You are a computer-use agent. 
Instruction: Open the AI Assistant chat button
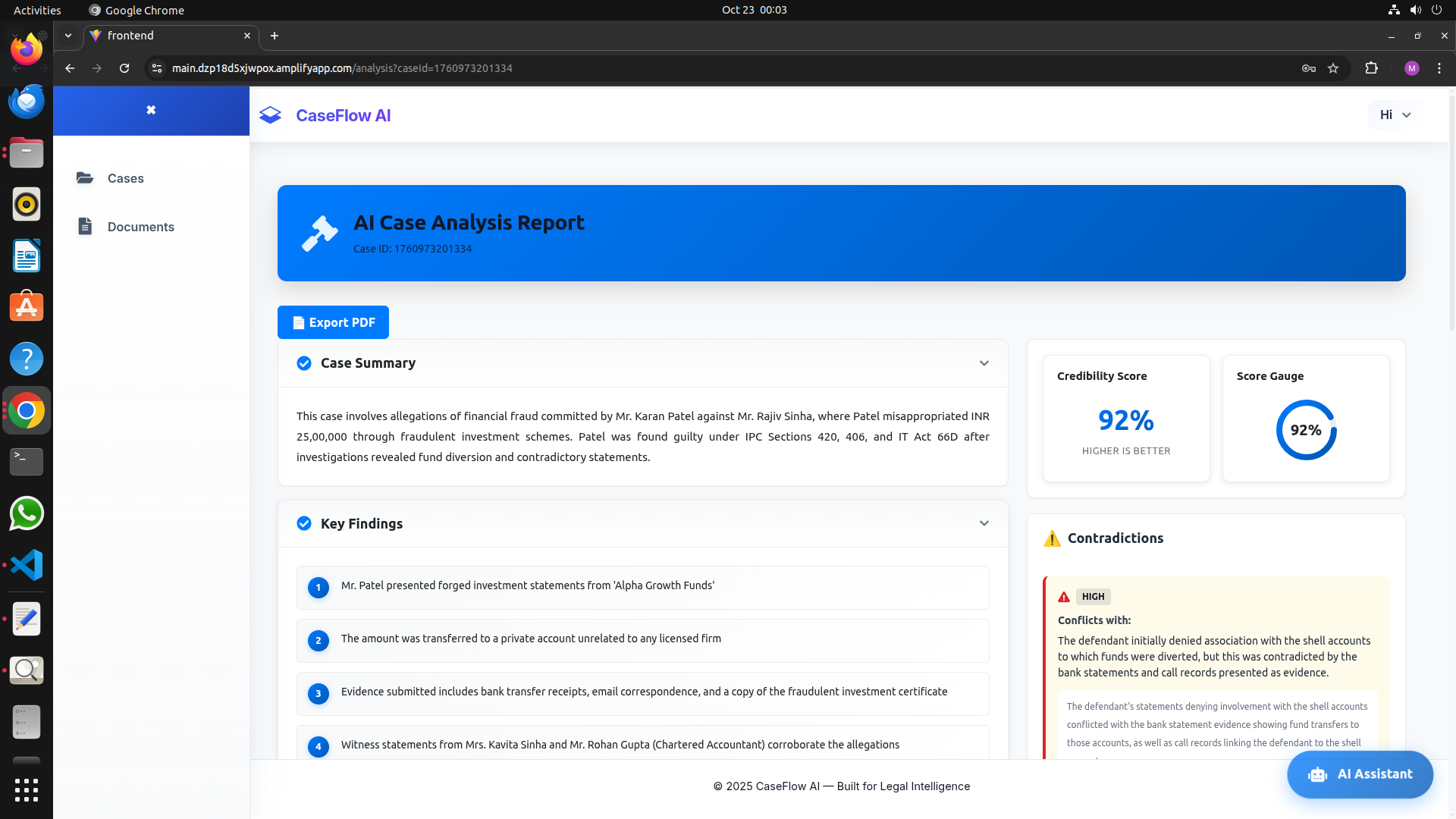click(1360, 774)
